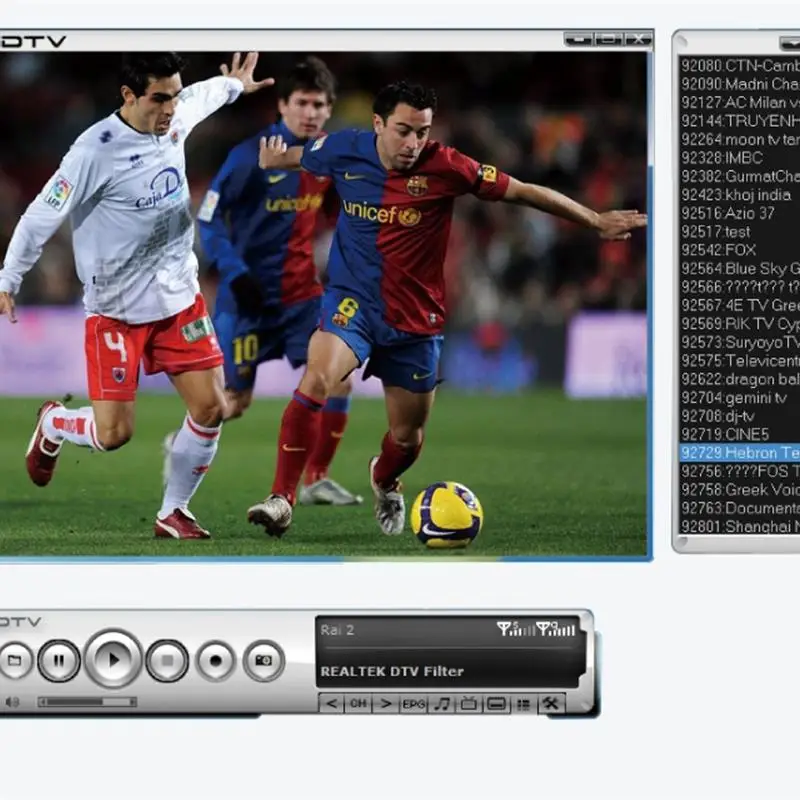Screen dimensions: 800x800
Task: Go to next channel with right arrow
Action: (x=386, y=704)
